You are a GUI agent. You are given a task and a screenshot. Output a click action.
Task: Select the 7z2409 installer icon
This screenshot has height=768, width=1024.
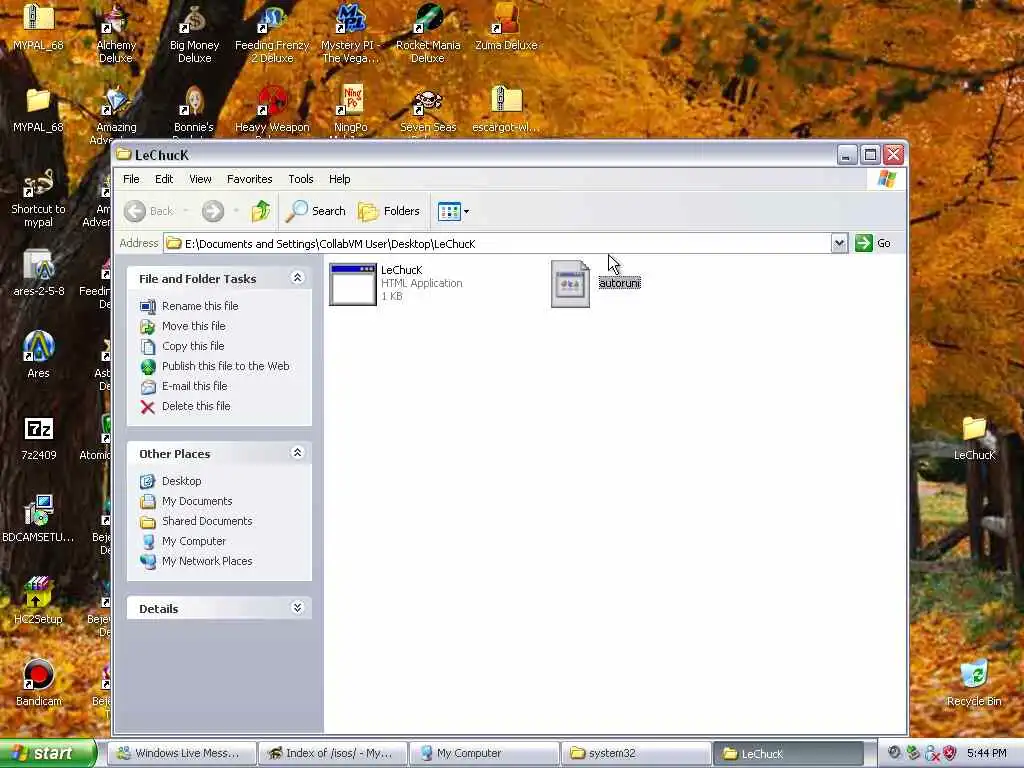39,438
